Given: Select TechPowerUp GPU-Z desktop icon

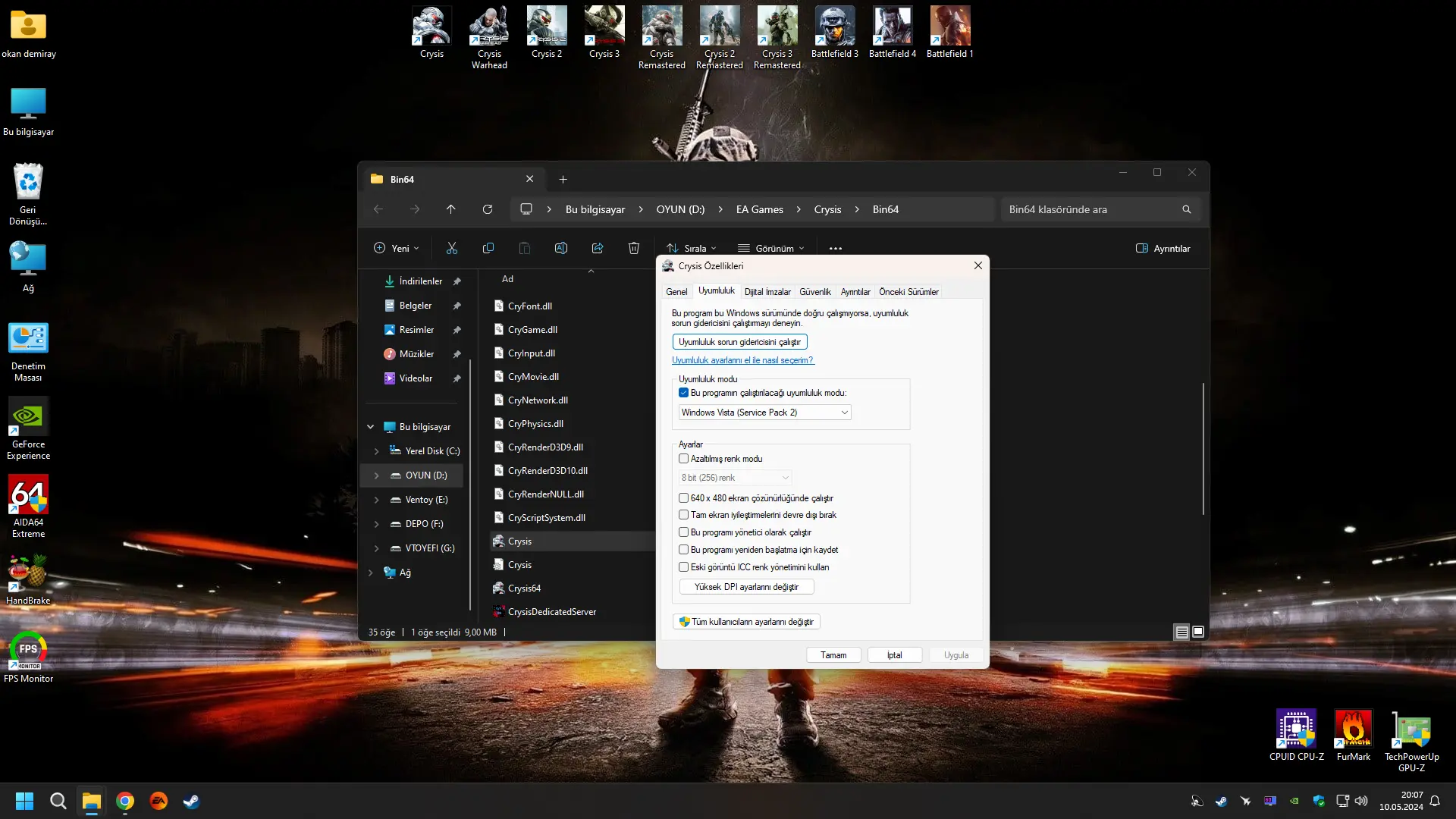Looking at the screenshot, I should coord(1411,742).
